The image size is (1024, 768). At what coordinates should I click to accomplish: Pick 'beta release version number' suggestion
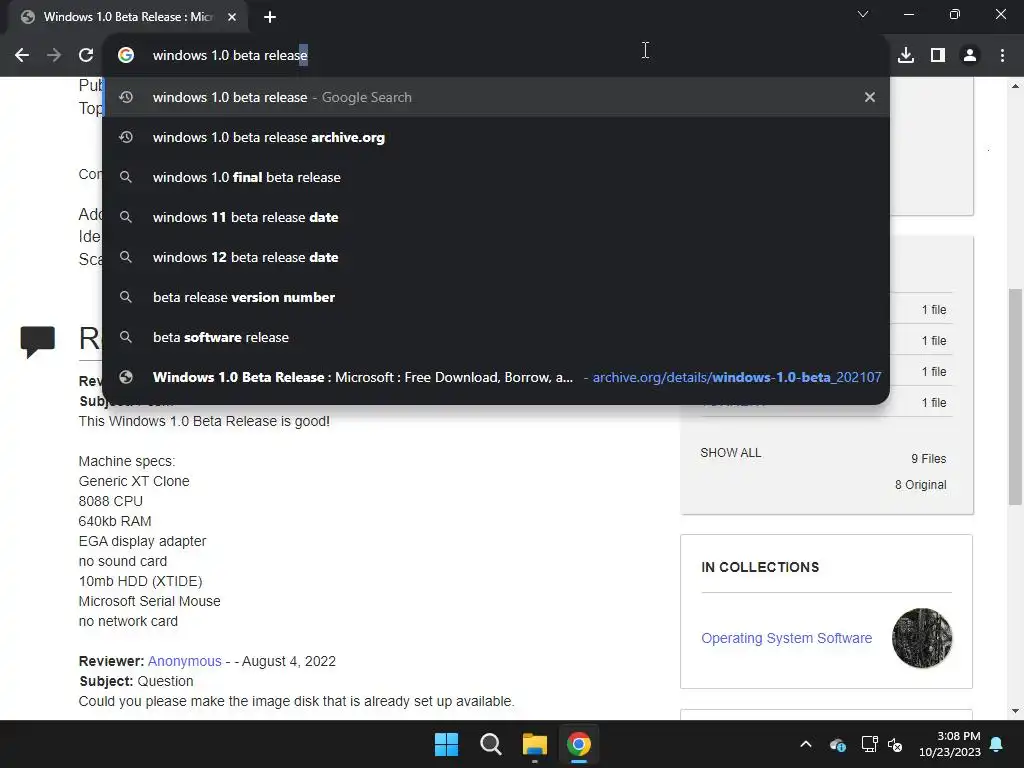coord(496,297)
